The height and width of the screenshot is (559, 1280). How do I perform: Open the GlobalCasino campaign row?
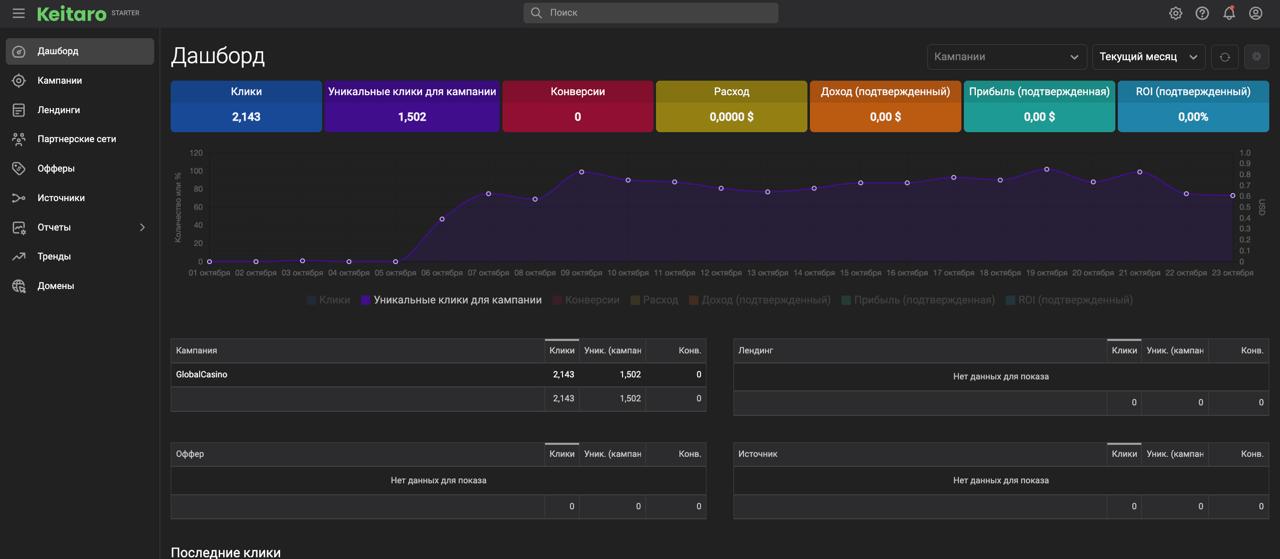click(x=202, y=375)
